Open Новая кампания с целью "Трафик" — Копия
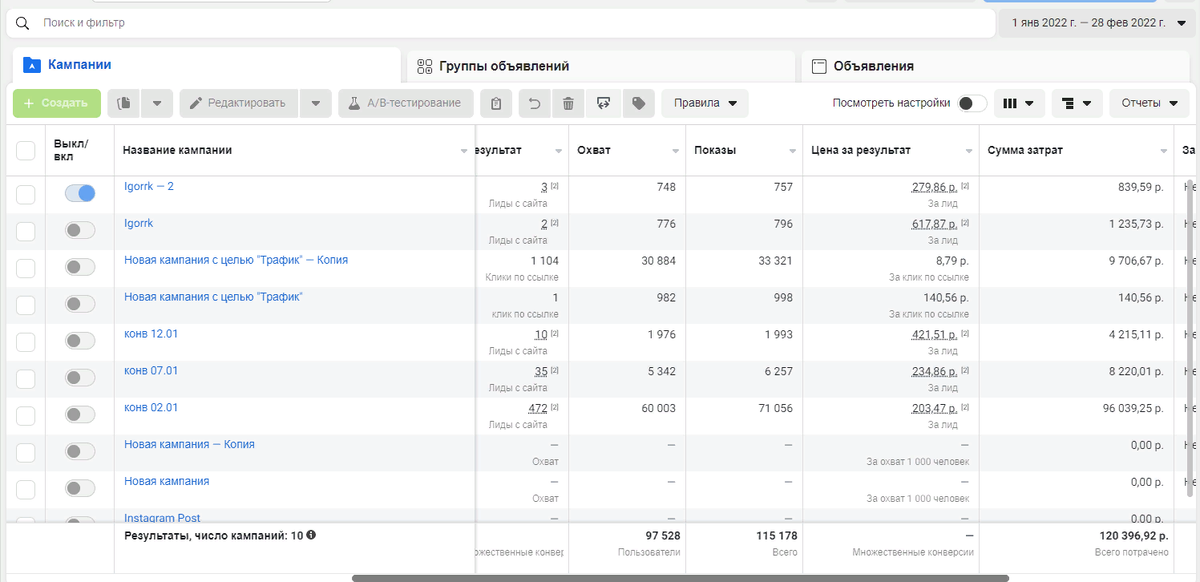 point(236,260)
